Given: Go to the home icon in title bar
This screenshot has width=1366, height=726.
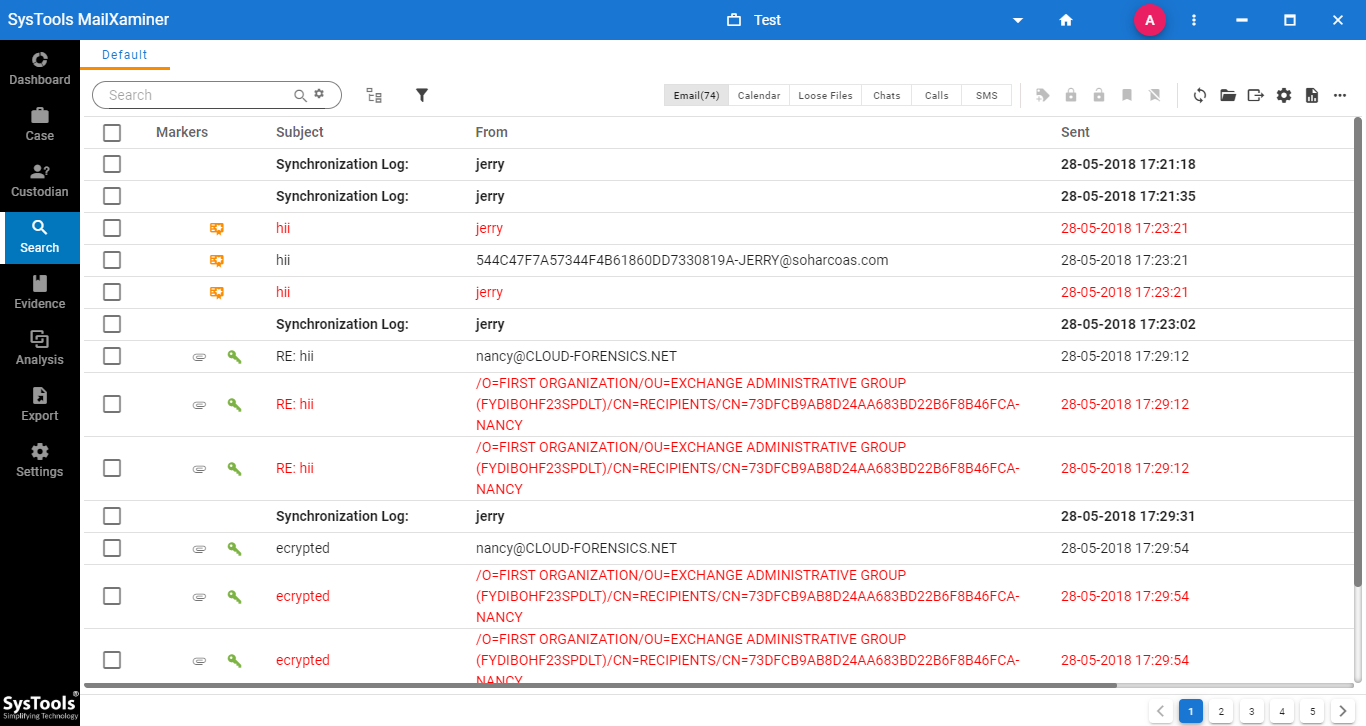Looking at the screenshot, I should click(x=1066, y=20).
